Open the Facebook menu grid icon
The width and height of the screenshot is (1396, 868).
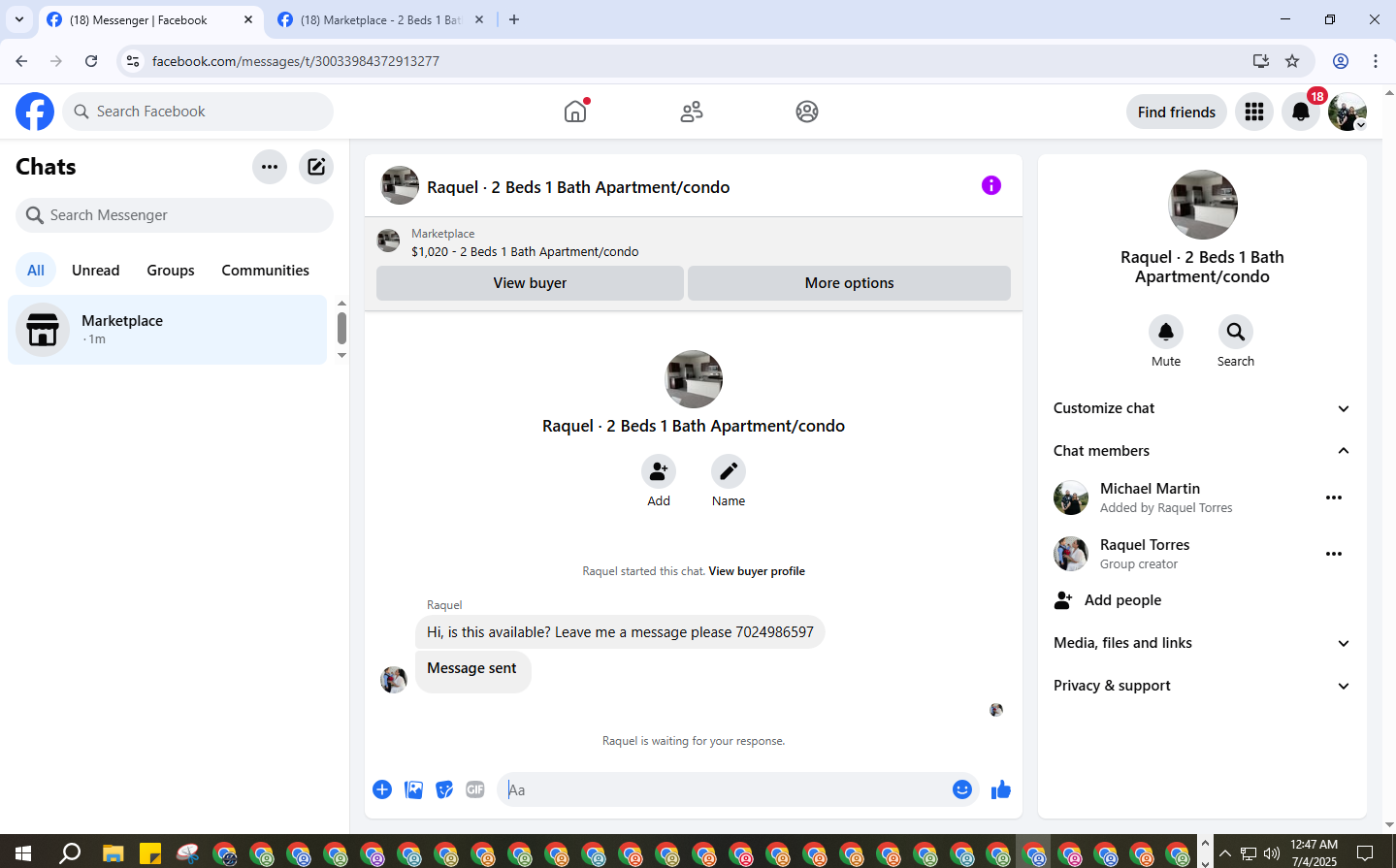pyautogui.click(x=1254, y=112)
